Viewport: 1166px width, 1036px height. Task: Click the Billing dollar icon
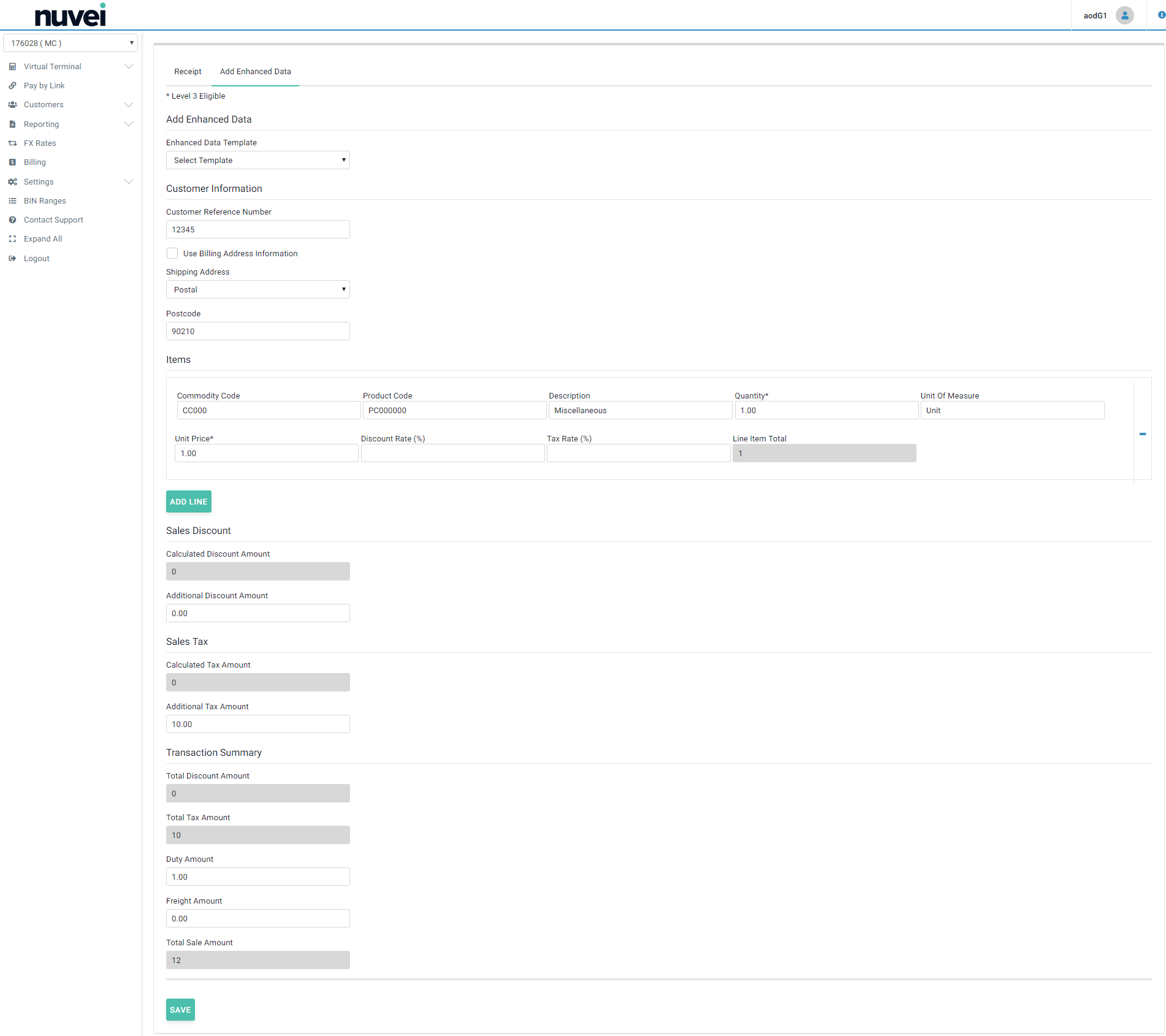pyautogui.click(x=12, y=162)
